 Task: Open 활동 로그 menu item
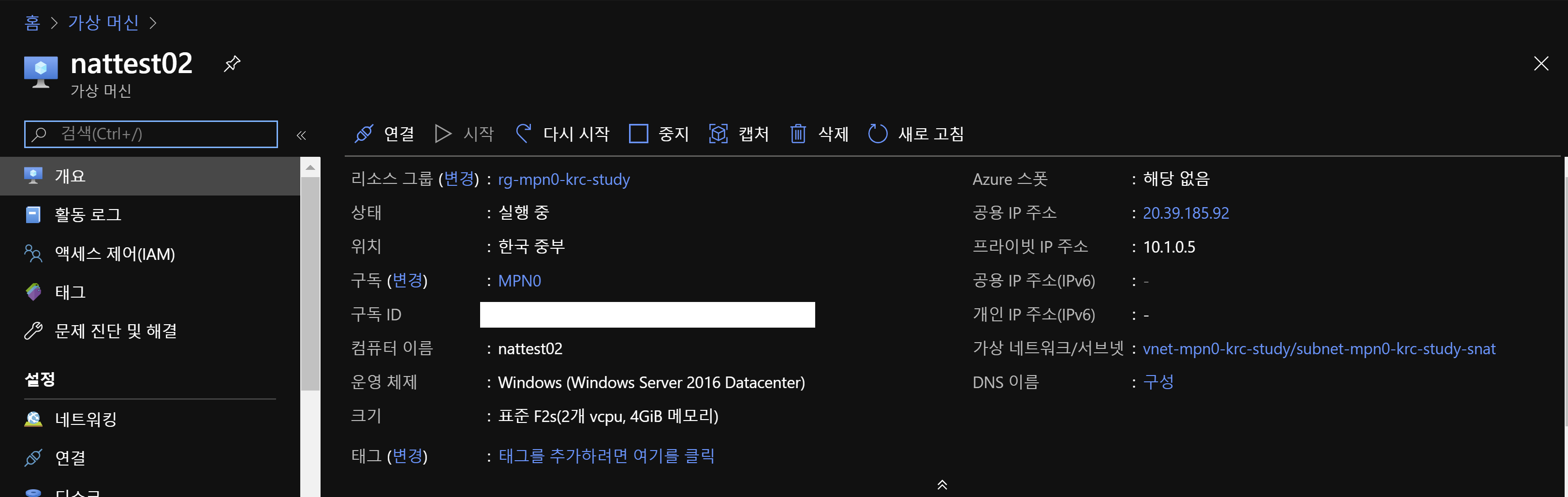150,214
